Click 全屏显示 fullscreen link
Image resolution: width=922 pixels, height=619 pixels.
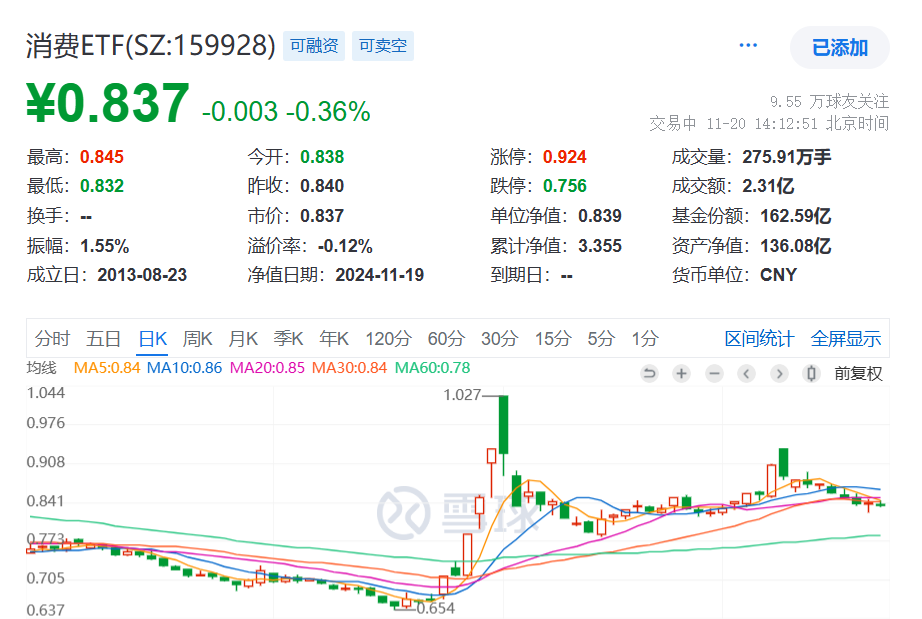[846, 339]
